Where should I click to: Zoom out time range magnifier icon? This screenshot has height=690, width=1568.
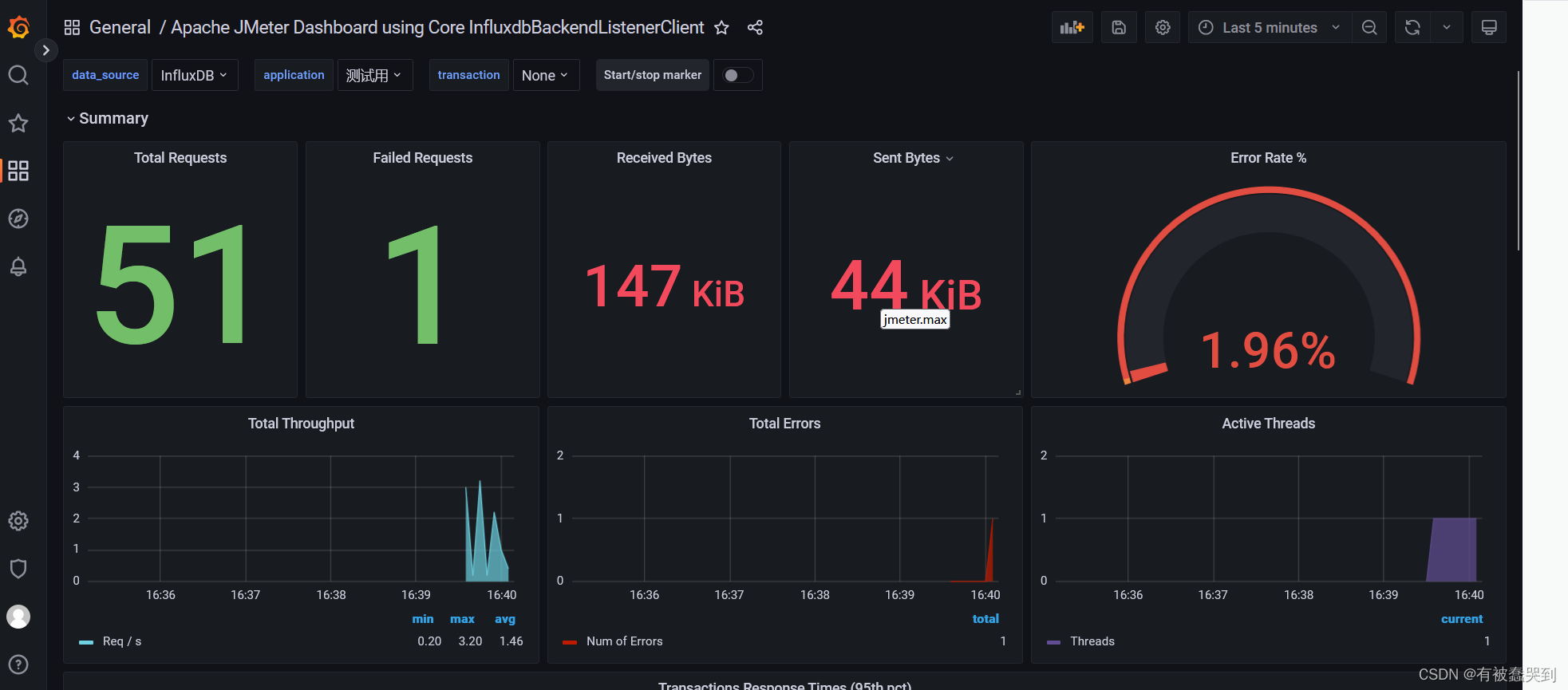[1369, 27]
